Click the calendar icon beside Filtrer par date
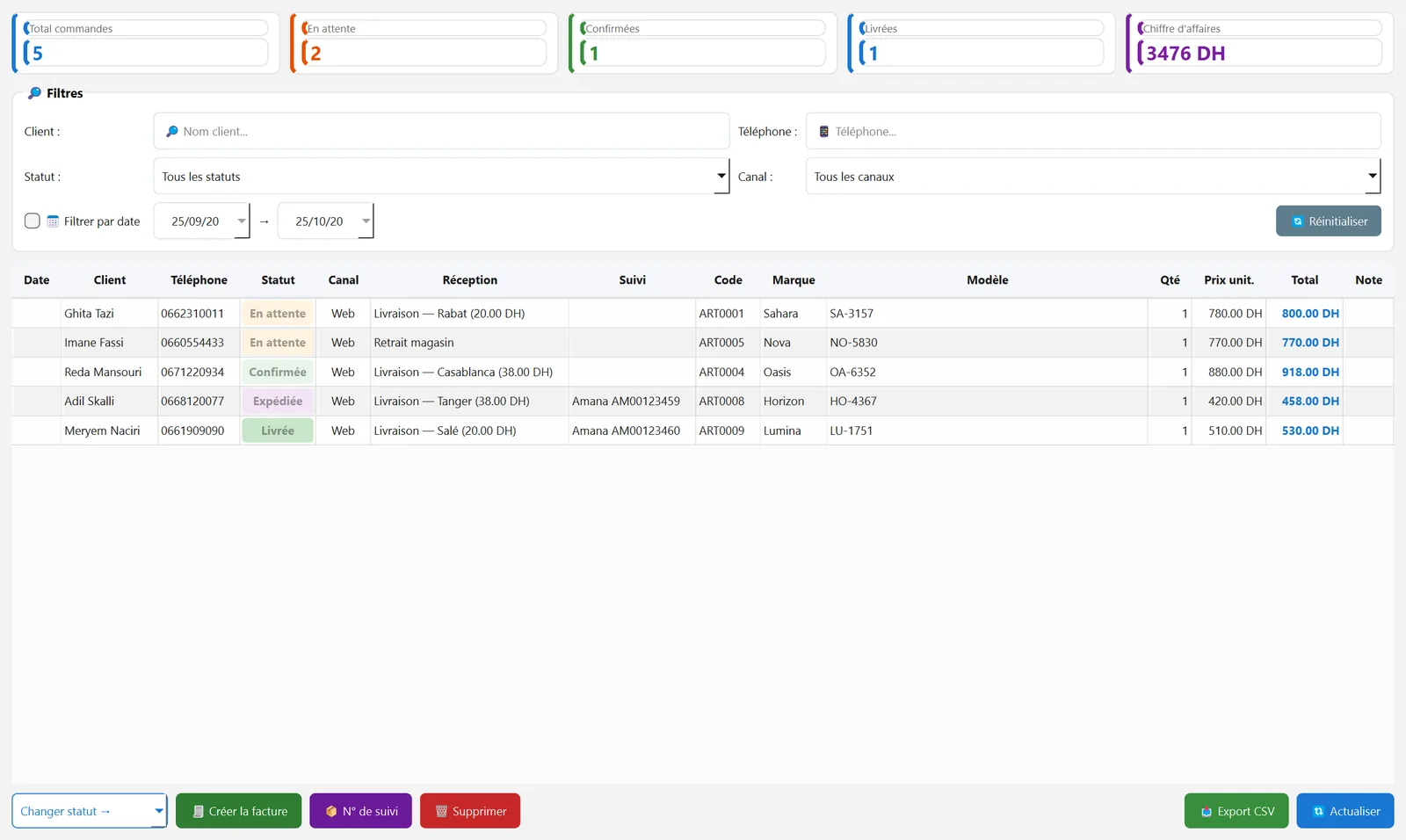Image resolution: width=1406 pixels, height=840 pixels. (x=53, y=221)
